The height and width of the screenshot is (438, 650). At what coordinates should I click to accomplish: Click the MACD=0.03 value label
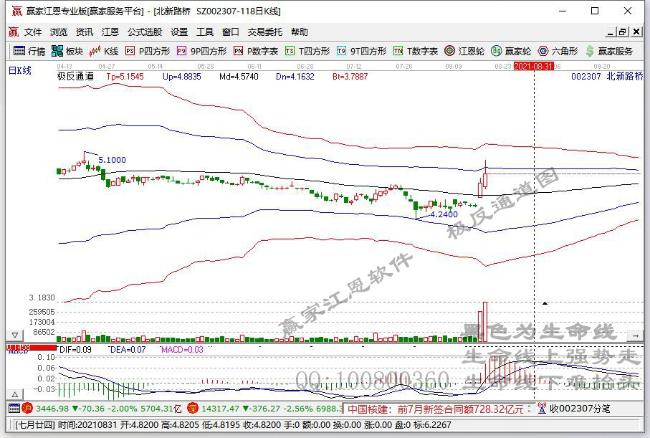tap(182, 350)
